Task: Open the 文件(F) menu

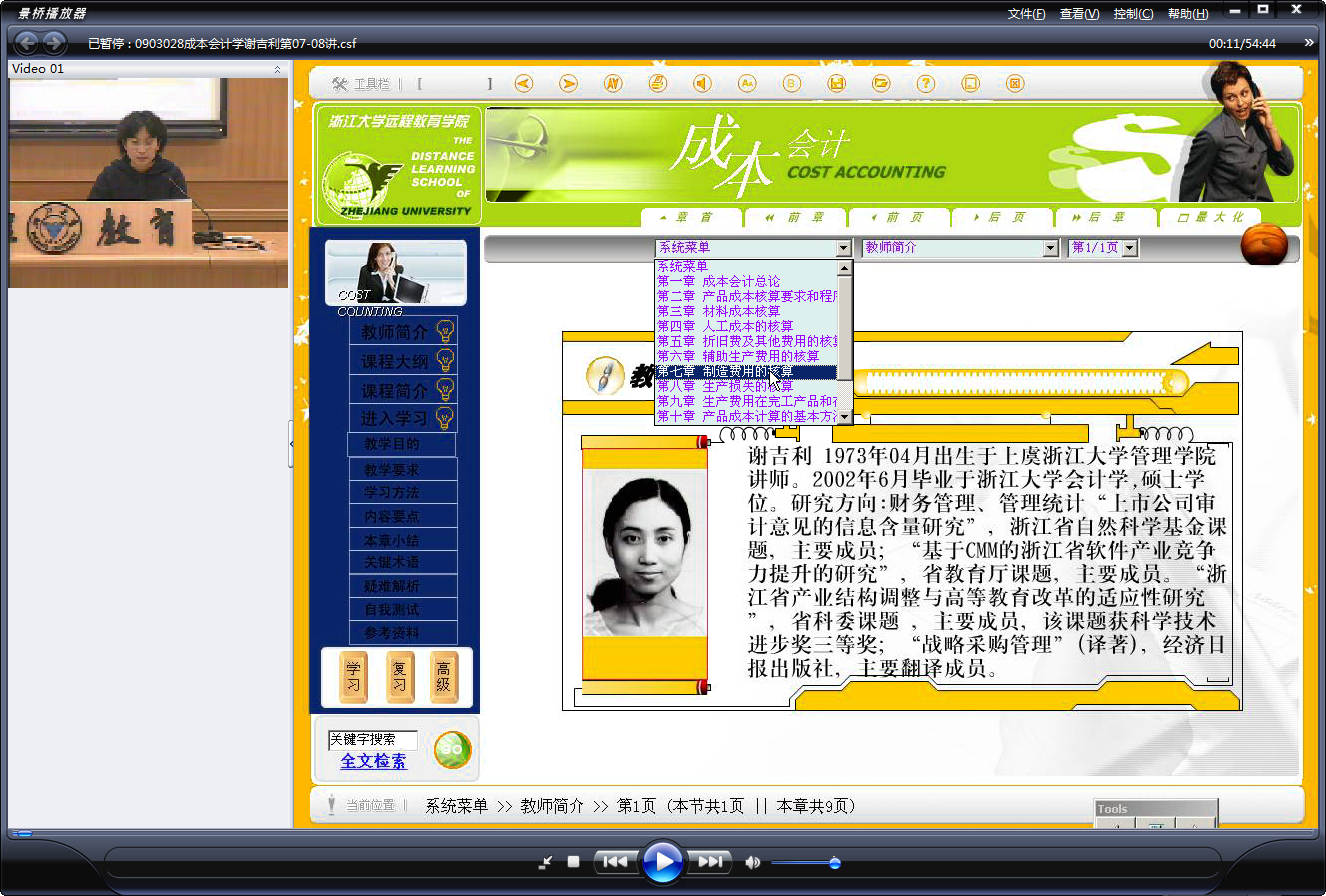Action: click(1027, 14)
